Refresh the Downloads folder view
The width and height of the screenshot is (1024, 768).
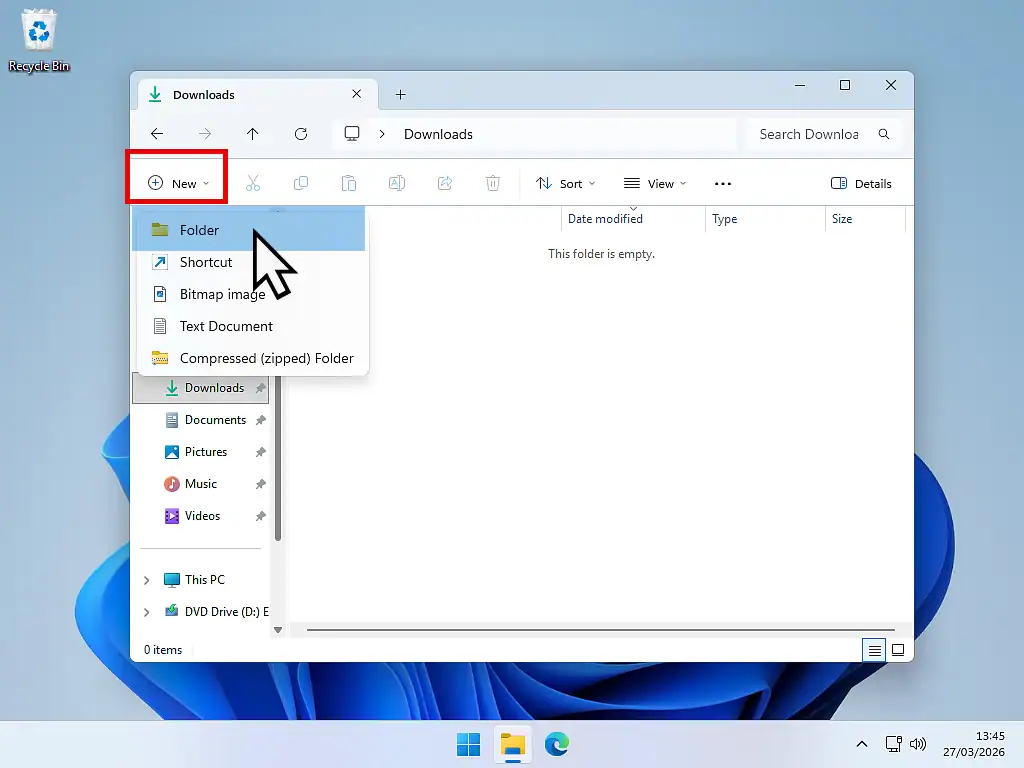click(301, 133)
